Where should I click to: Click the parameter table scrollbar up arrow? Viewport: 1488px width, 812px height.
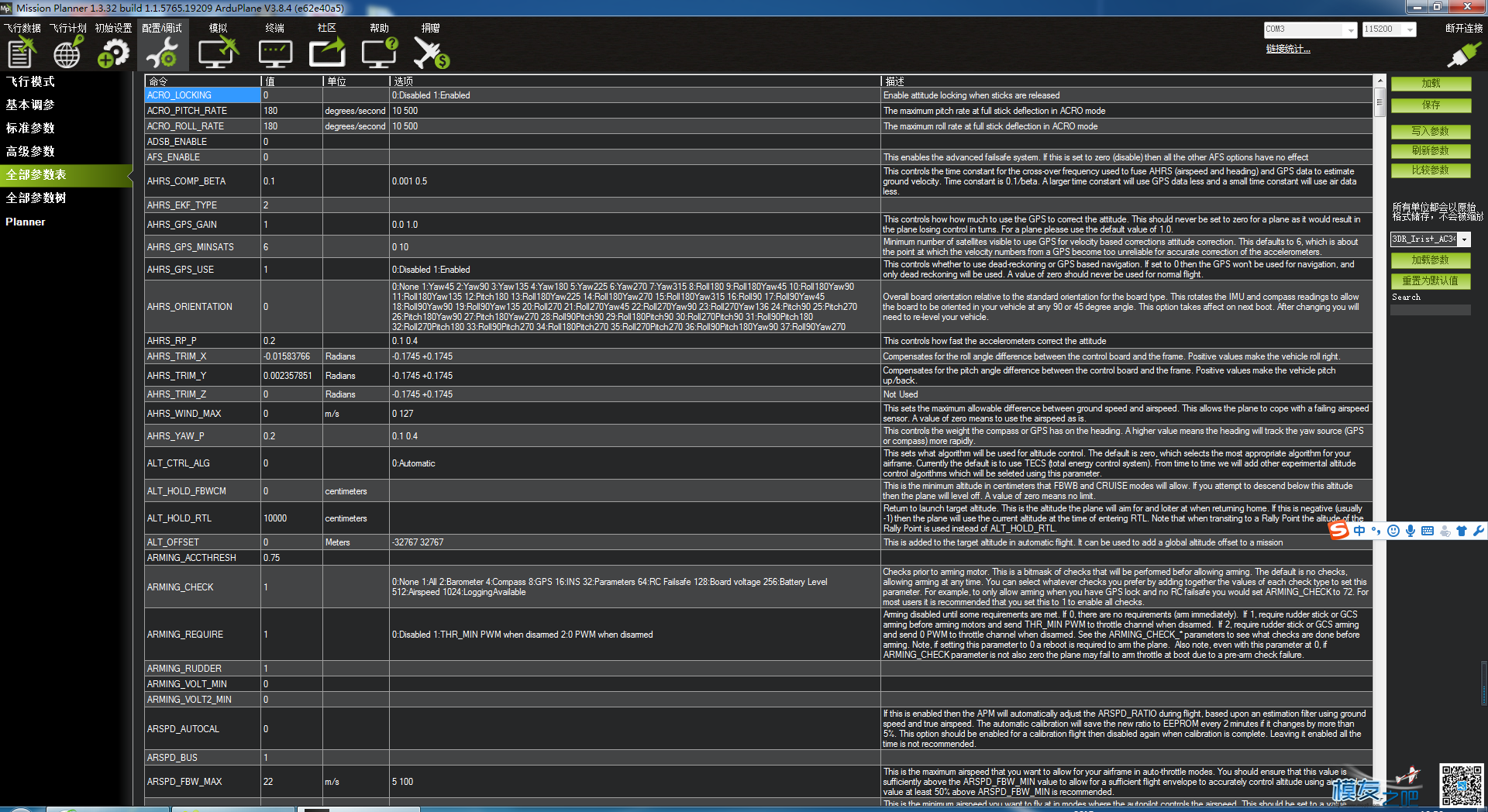(1379, 81)
